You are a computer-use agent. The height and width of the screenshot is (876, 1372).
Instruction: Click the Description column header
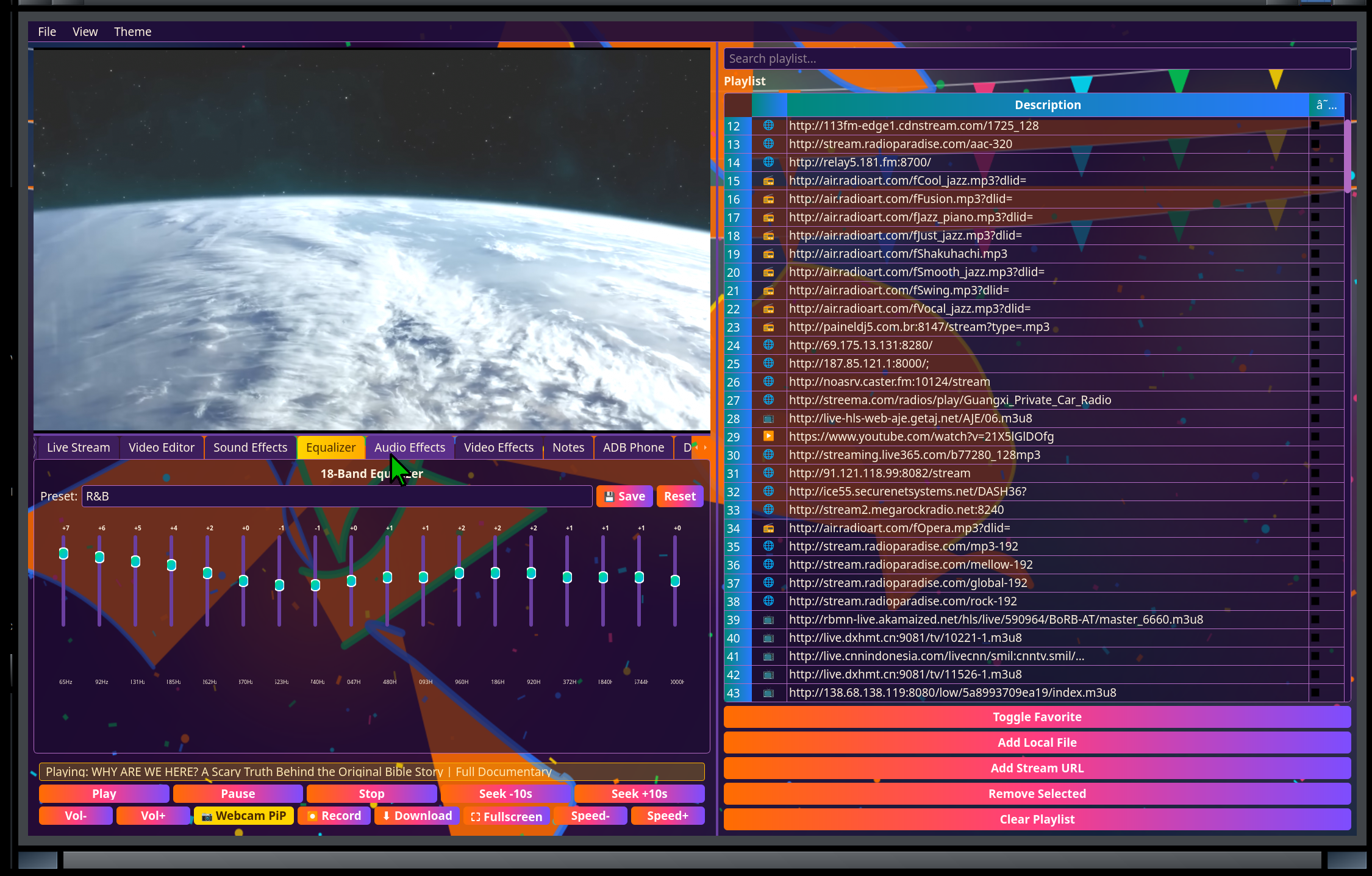click(1048, 105)
